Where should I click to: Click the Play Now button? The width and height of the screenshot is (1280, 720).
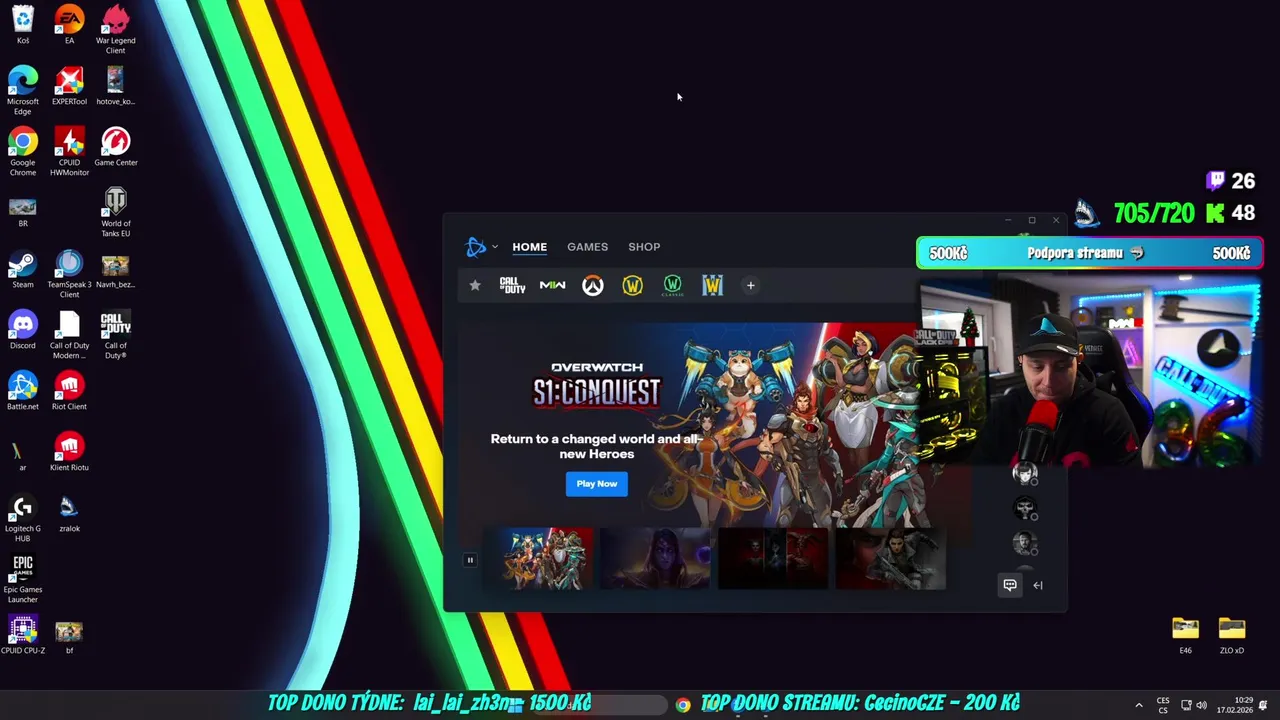pyautogui.click(x=596, y=484)
